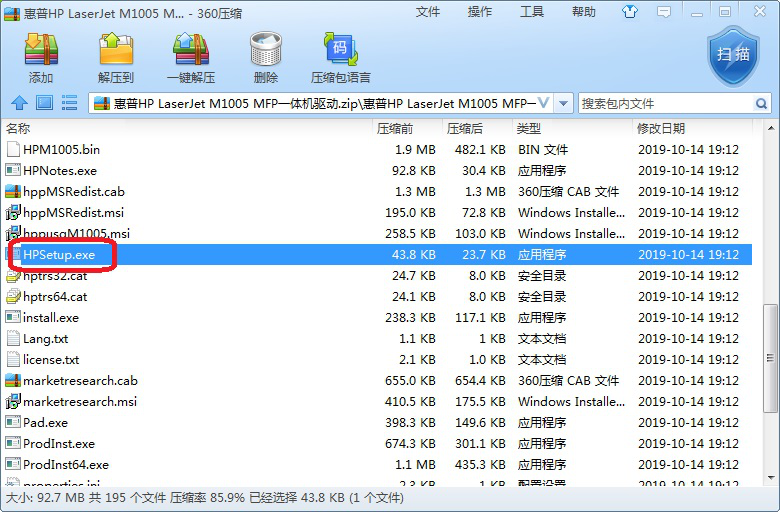Click the archive path address bar
The width and height of the screenshot is (780, 512).
pos(321,103)
